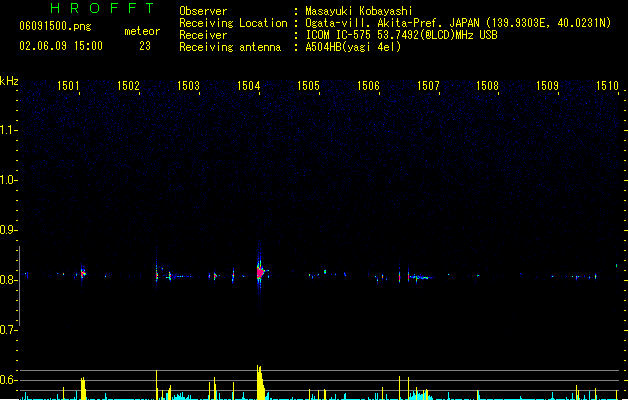Click the 0.9 frequency axis label
The width and height of the screenshot is (629, 400).
pos(8,230)
